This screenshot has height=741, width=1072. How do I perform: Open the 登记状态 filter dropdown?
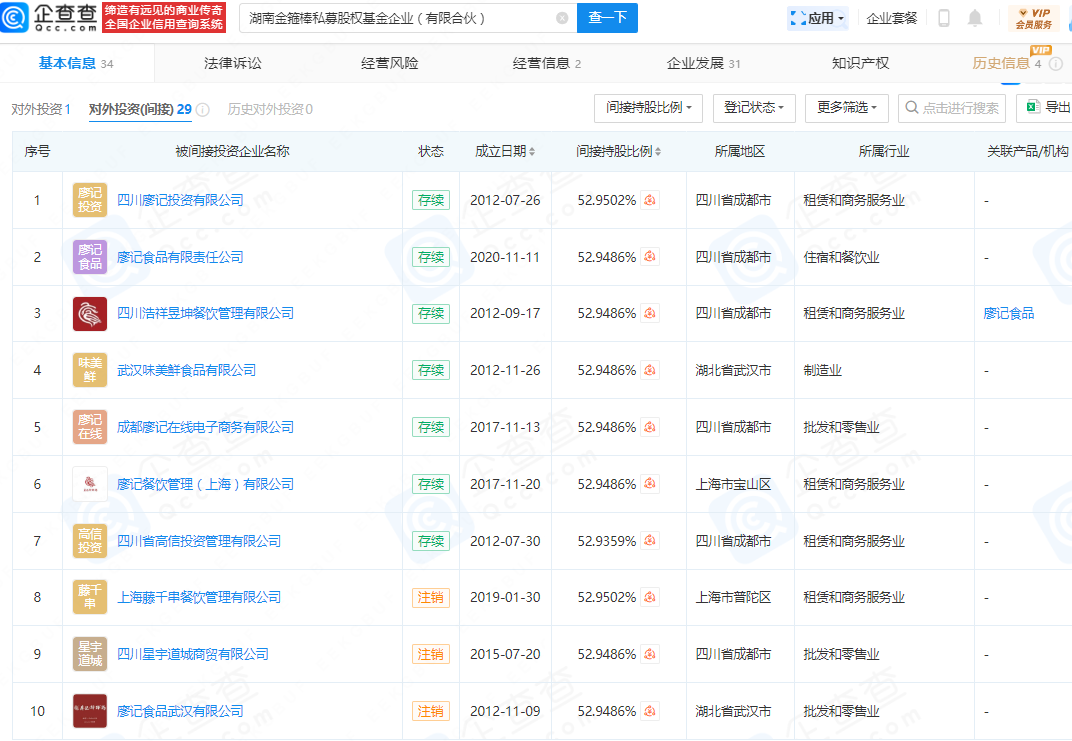click(x=754, y=108)
